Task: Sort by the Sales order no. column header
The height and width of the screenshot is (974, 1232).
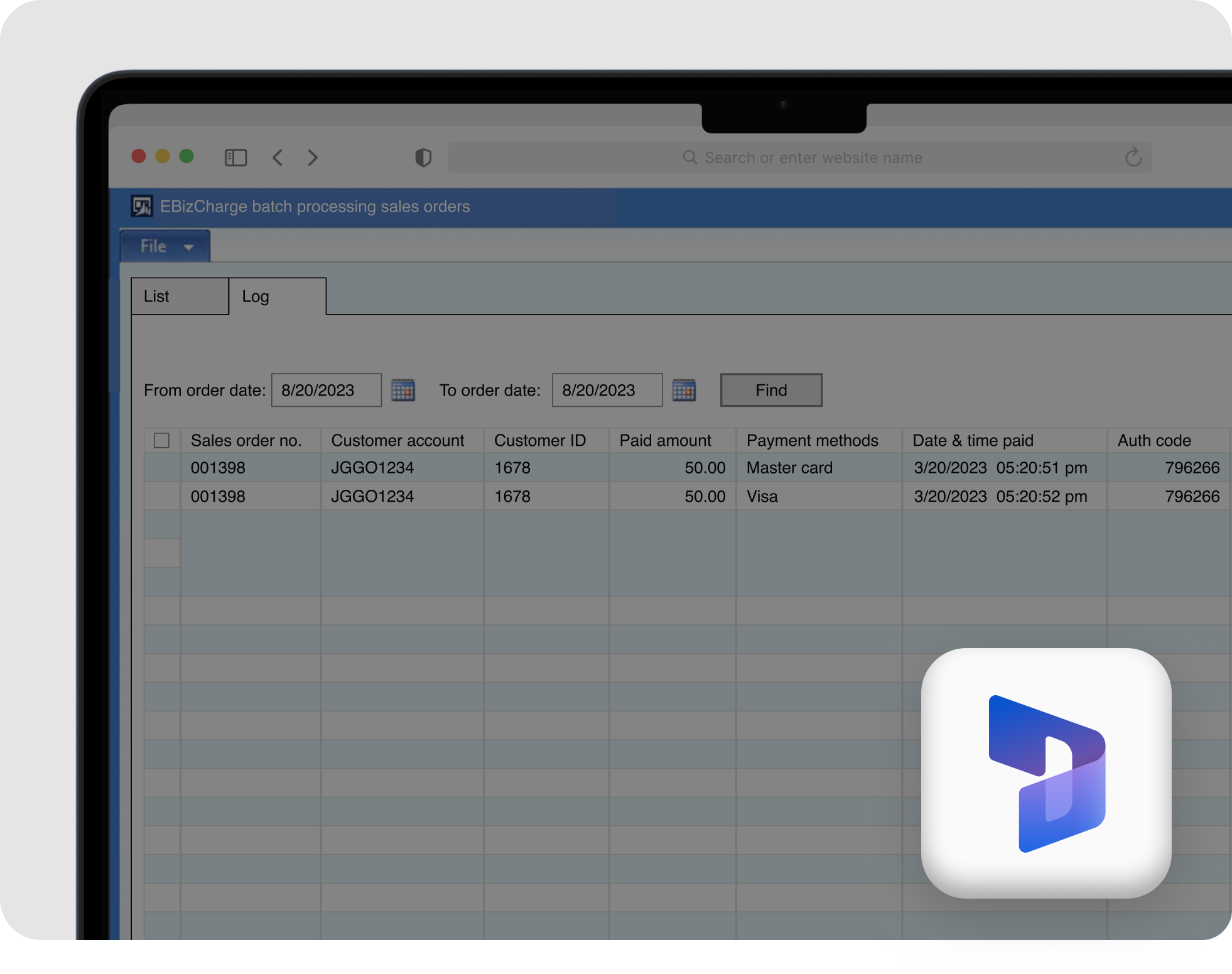Action: 251,440
